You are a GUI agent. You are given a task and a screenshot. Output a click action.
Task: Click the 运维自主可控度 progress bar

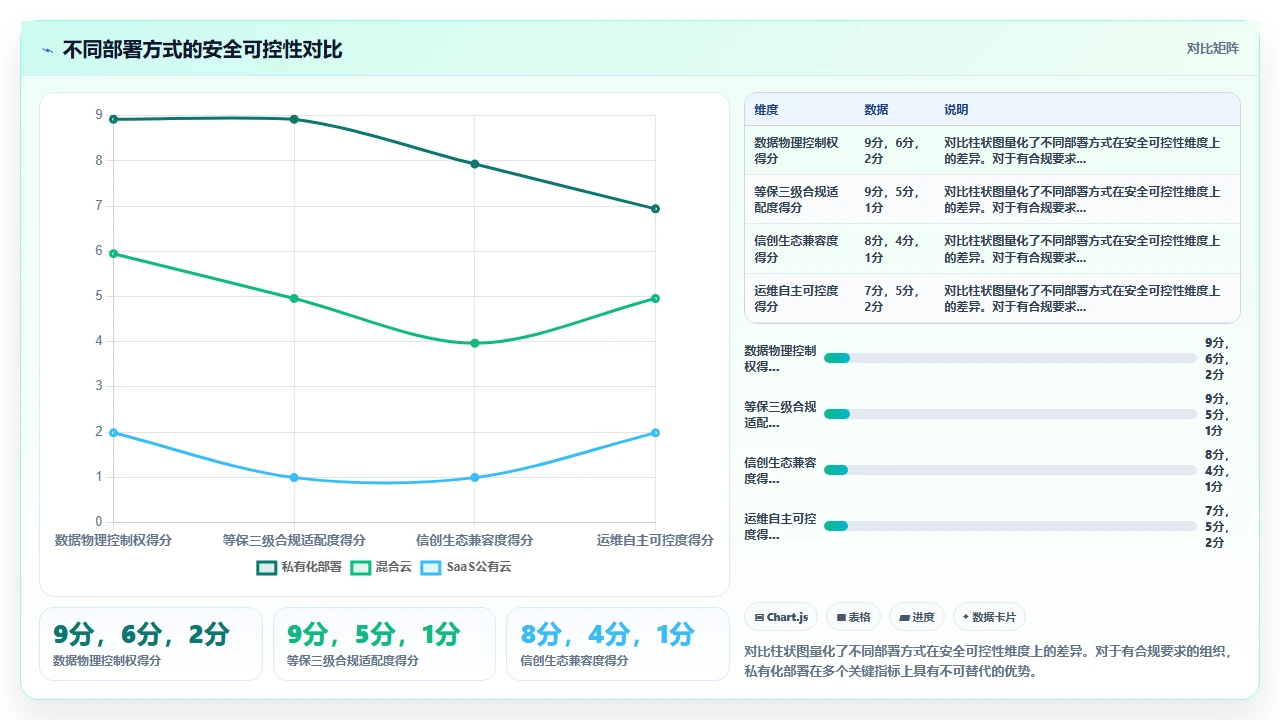tap(1010, 526)
